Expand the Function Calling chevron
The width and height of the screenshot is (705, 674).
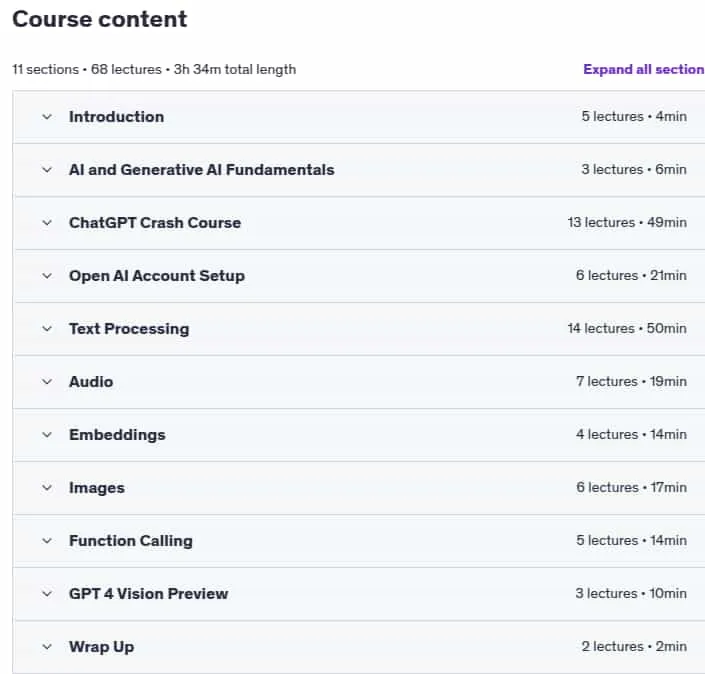click(x=47, y=541)
